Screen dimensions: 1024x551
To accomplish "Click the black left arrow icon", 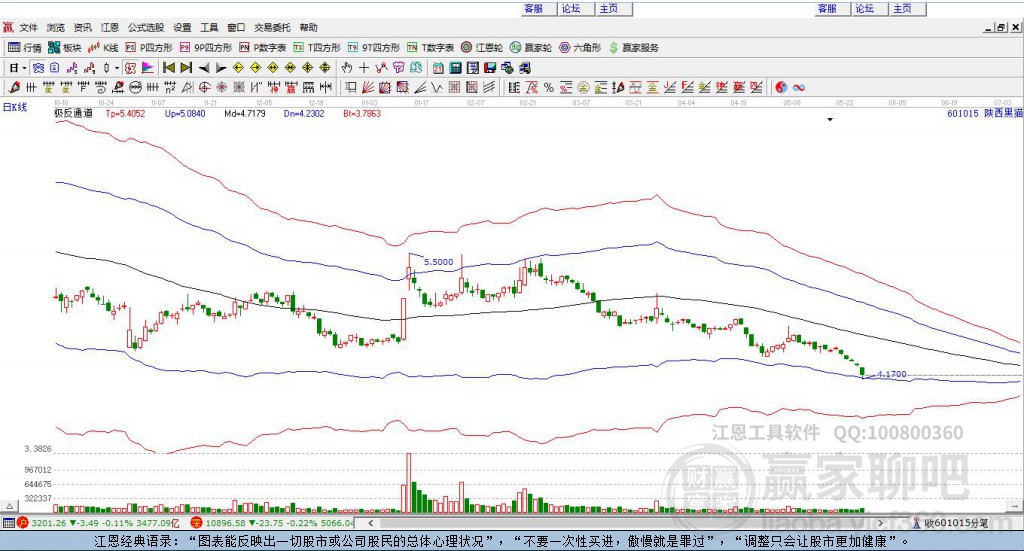I will [204, 68].
